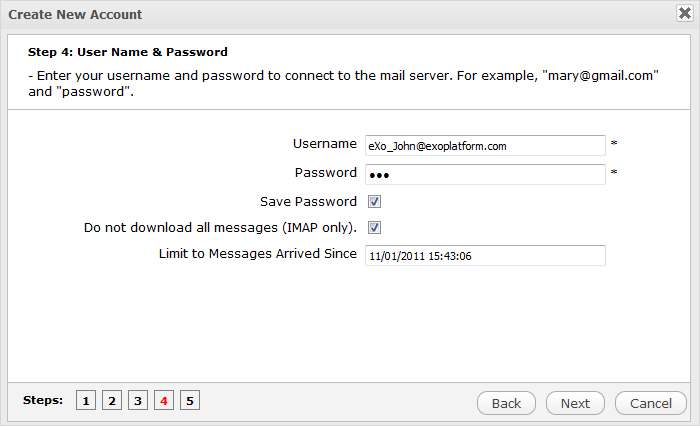Focus the Password input field
The width and height of the screenshot is (700, 426).
point(485,174)
